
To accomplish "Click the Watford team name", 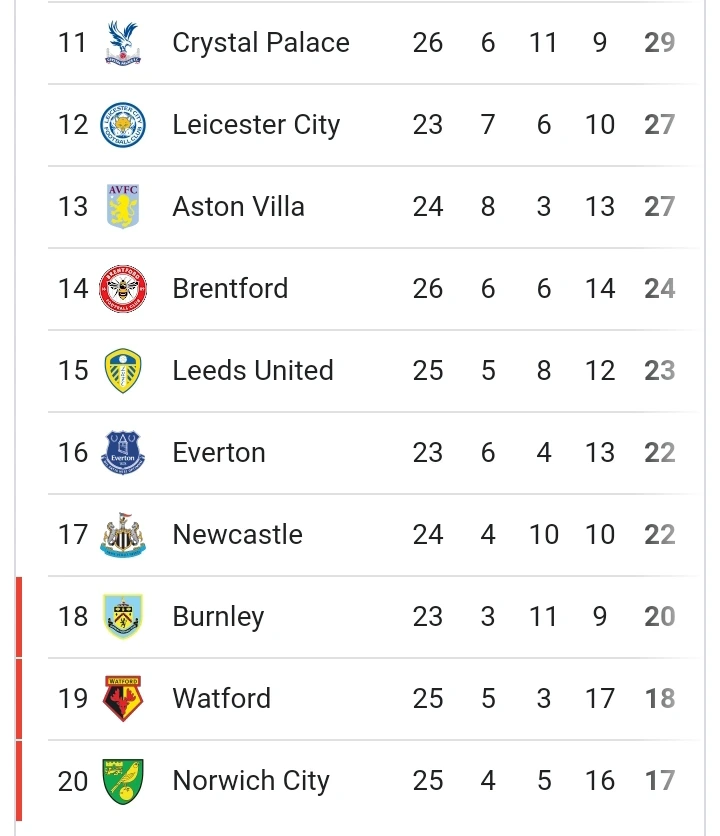I will (x=222, y=698).
